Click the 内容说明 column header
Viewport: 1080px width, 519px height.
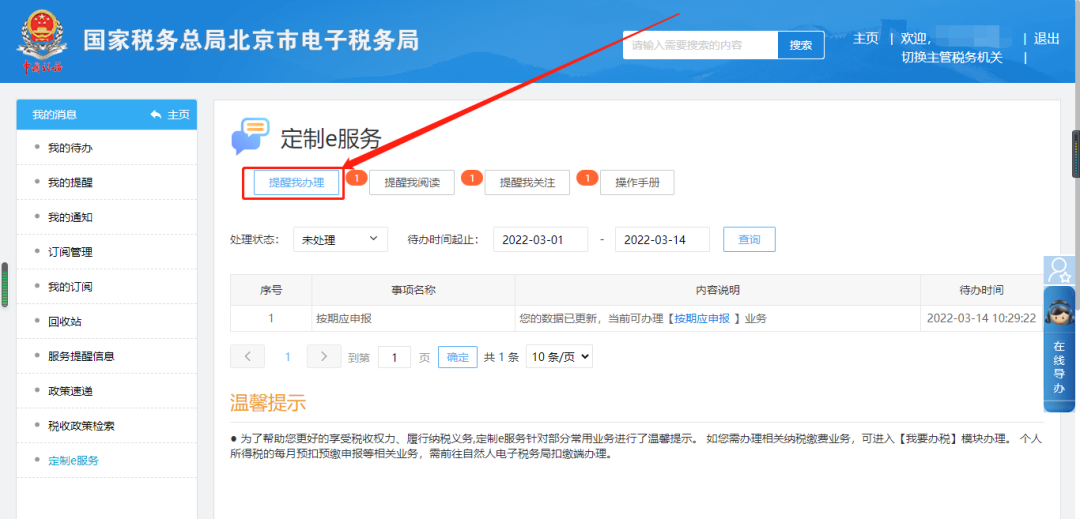[718, 290]
